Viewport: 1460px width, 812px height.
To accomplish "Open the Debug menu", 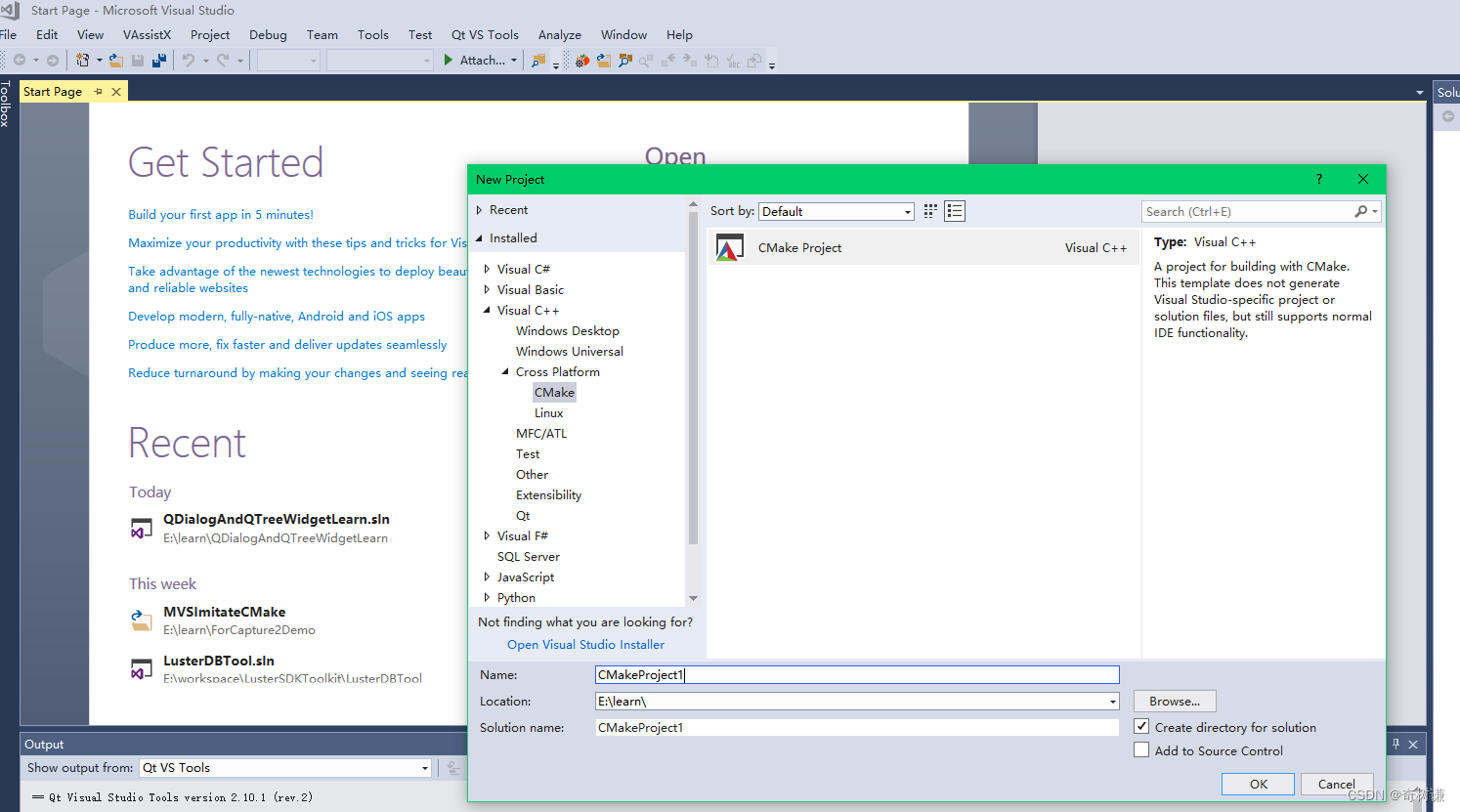I will point(268,34).
